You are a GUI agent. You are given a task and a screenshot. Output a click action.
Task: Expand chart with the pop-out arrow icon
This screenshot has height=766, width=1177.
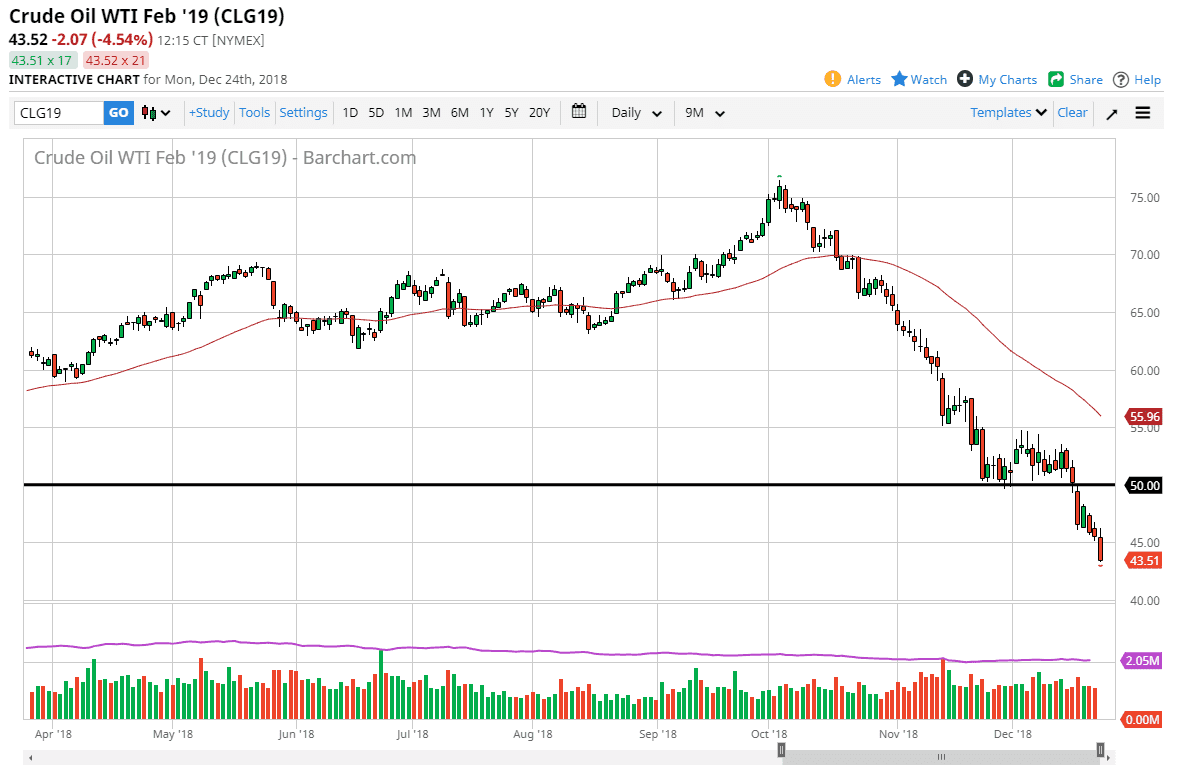point(1112,113)
